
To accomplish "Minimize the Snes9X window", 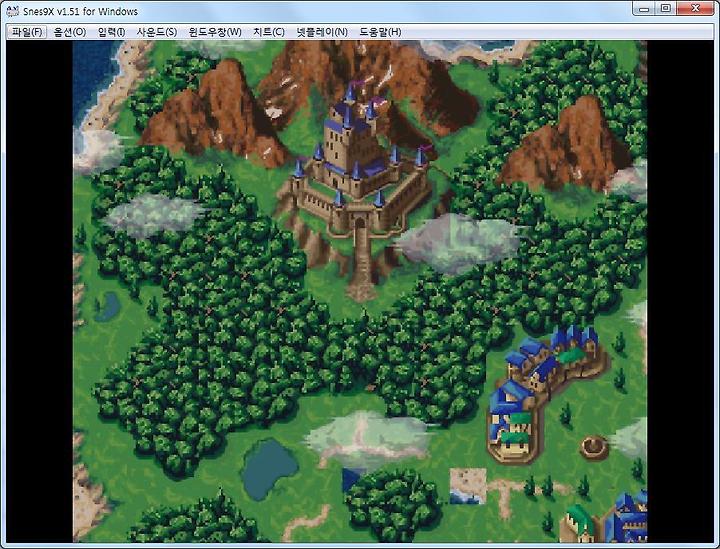I will click(644, 8).
